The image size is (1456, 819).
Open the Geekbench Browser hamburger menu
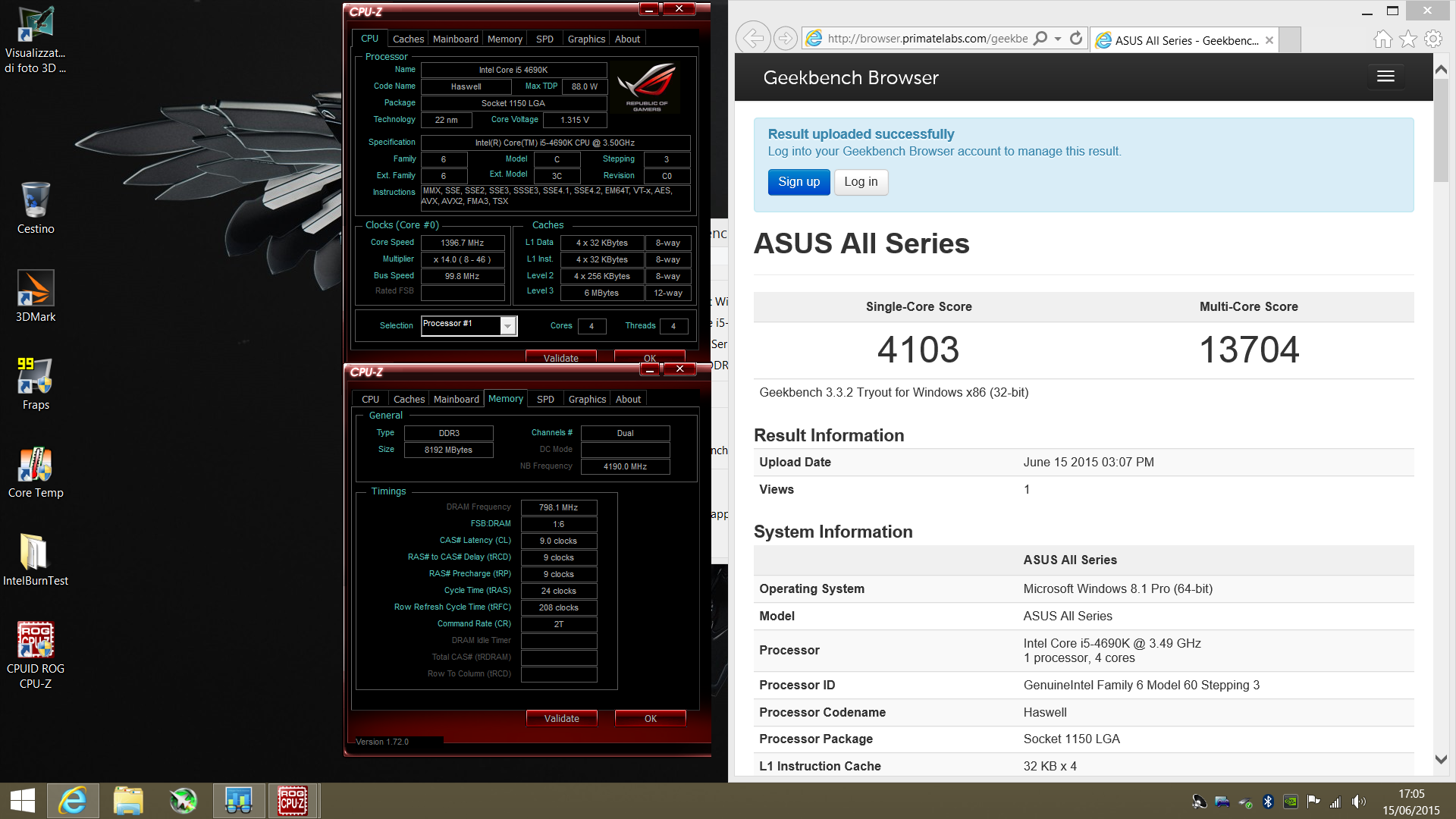point(1385,77)
